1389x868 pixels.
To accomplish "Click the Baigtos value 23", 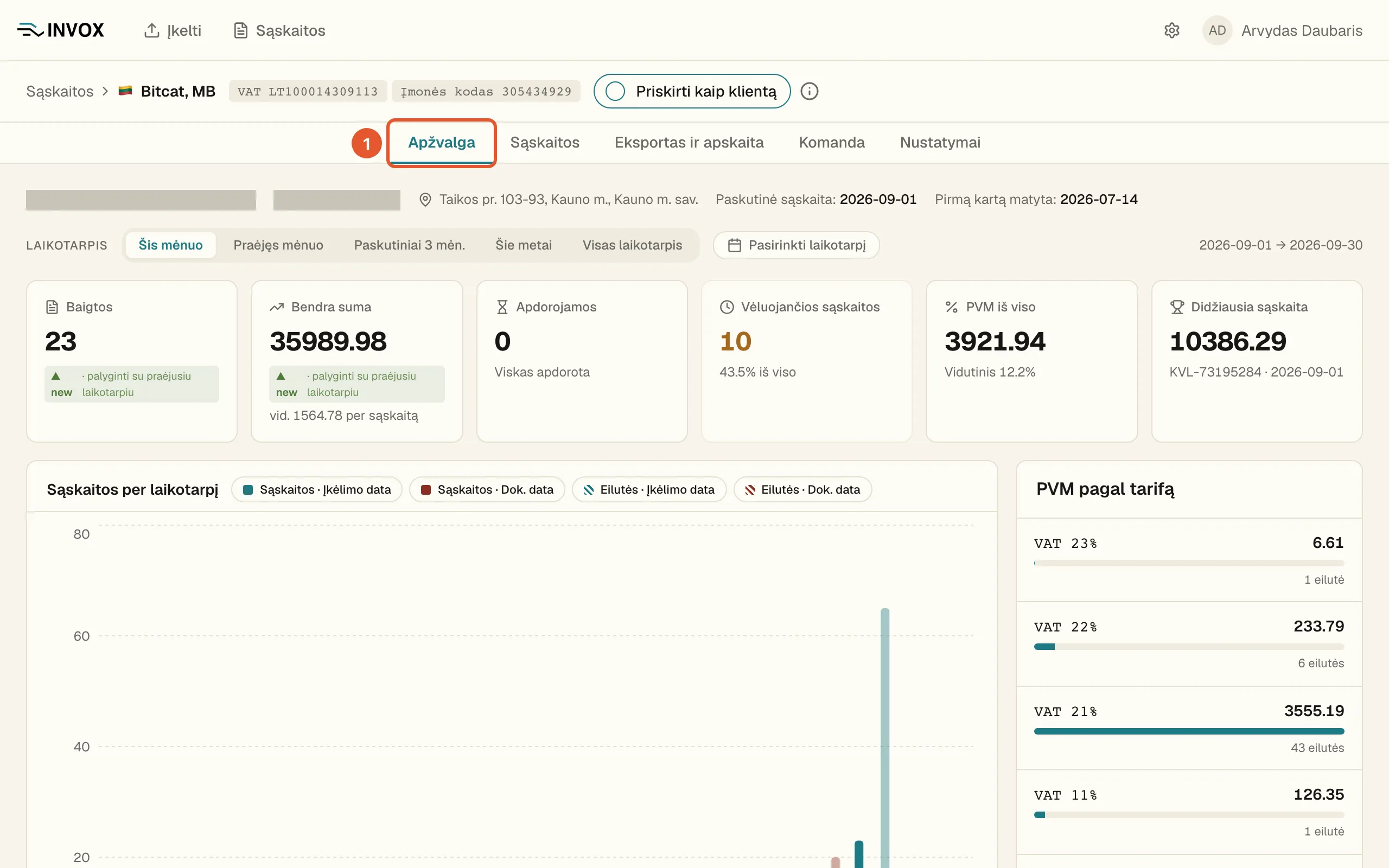I will tap(61, 342).
